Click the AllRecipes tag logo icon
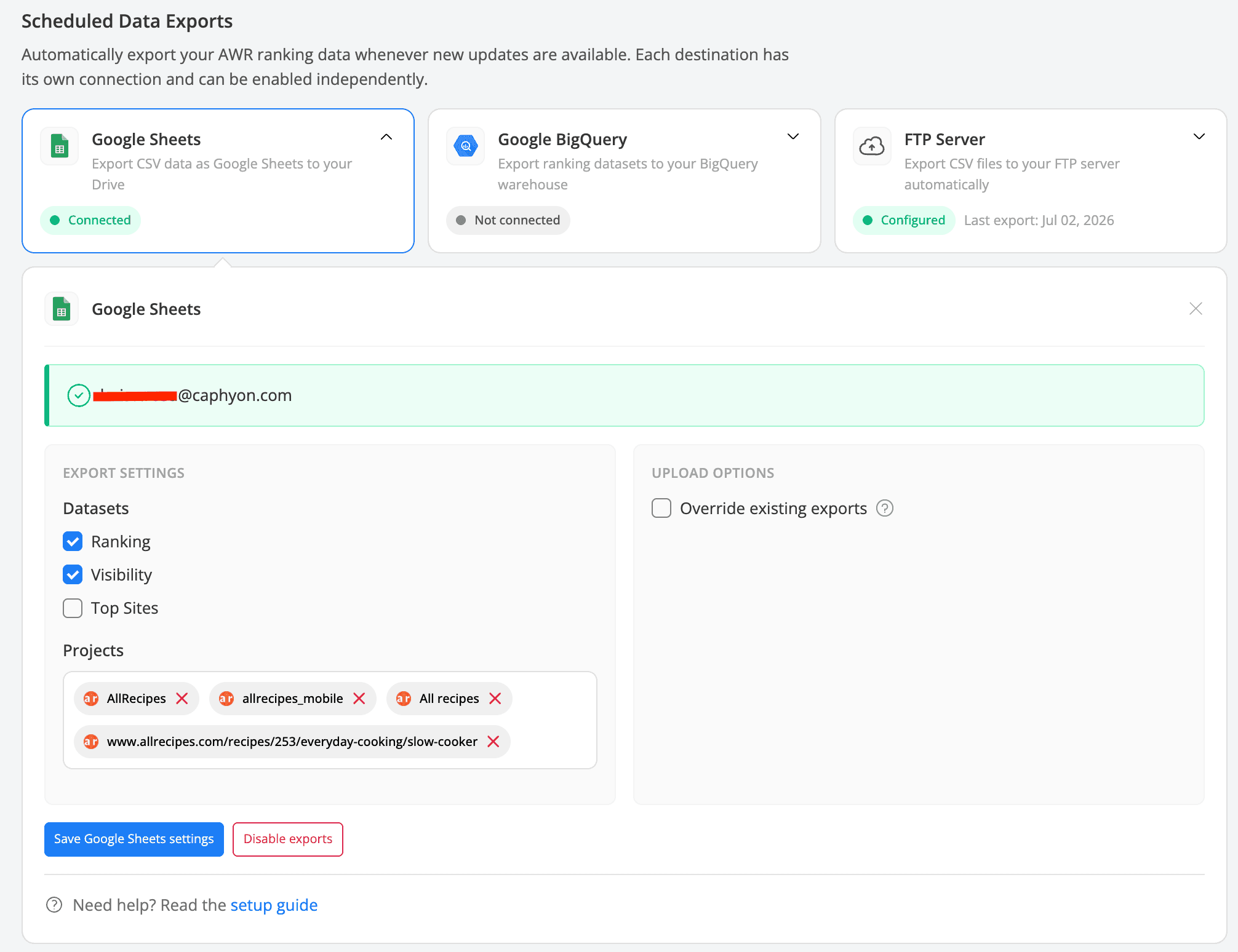Viewport: 1238px width, 952px height. [x=91, y=699]
